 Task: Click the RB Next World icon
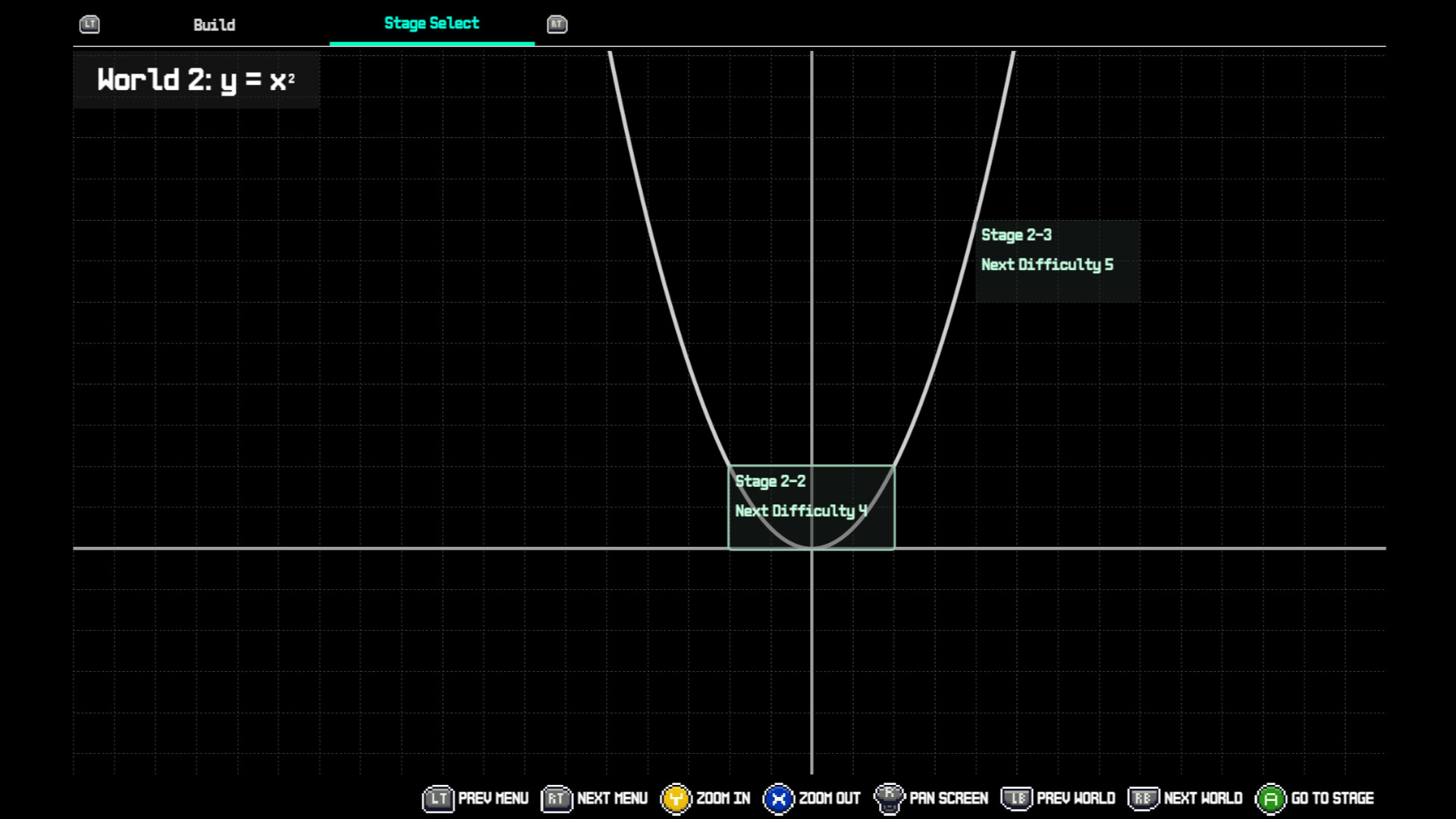coord(1143,798)
